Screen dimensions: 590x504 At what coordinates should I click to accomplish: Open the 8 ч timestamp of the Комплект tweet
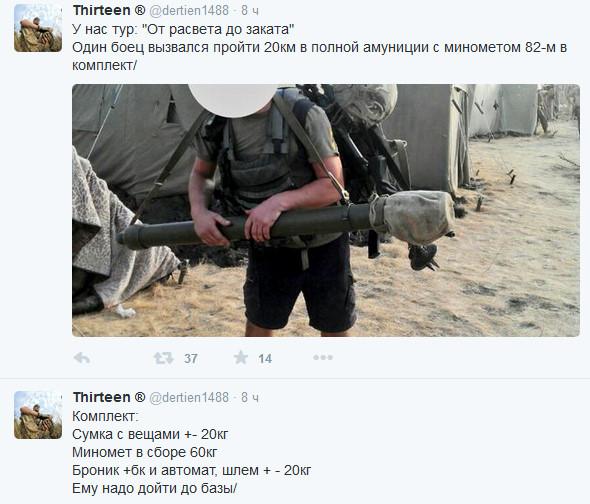250,397
